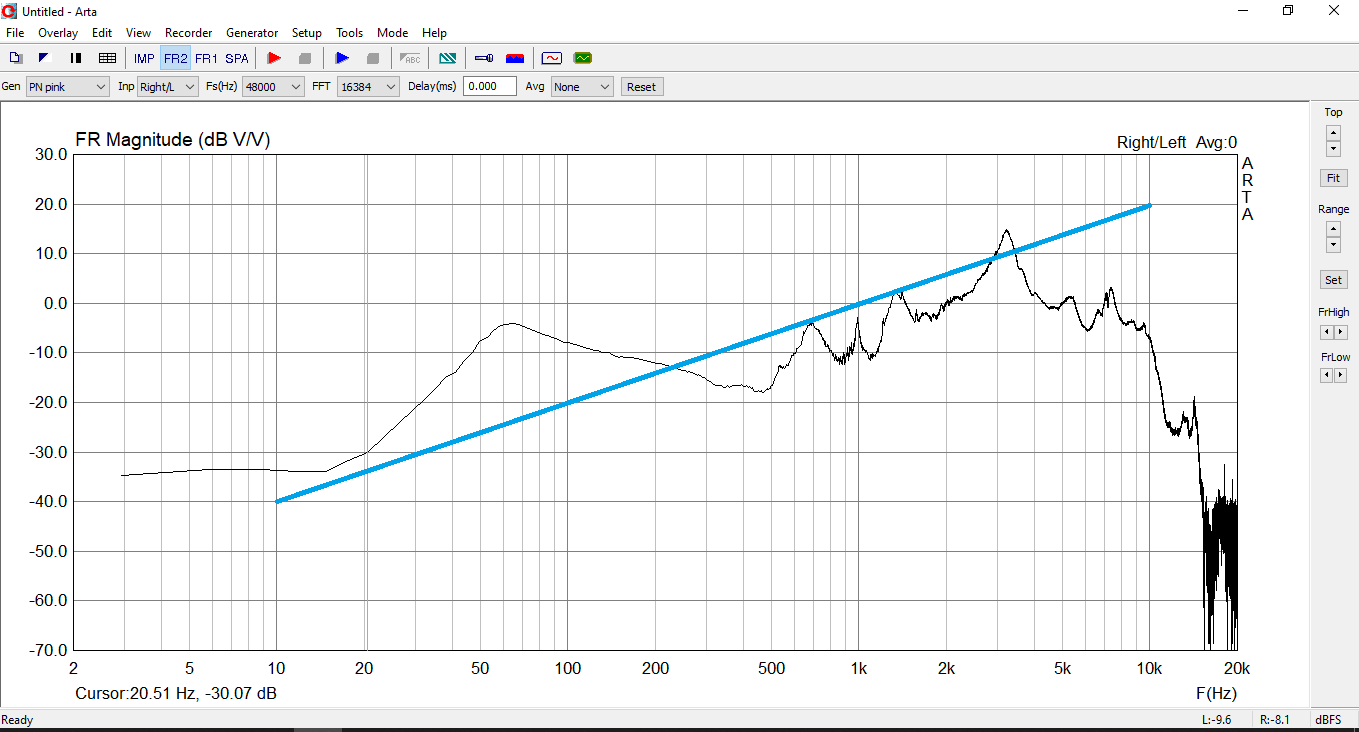Click the L:-9.6 status bar level
The height and width of the screenshot is (732, 1359).
[x=1216, y=720]
